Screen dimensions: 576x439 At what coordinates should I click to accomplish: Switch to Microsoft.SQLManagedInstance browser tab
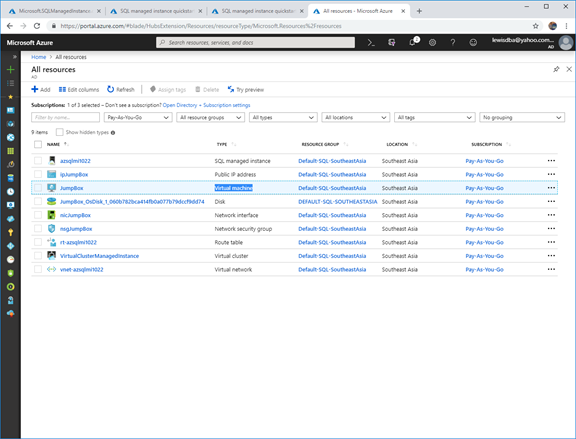click(x=55, y=11)
